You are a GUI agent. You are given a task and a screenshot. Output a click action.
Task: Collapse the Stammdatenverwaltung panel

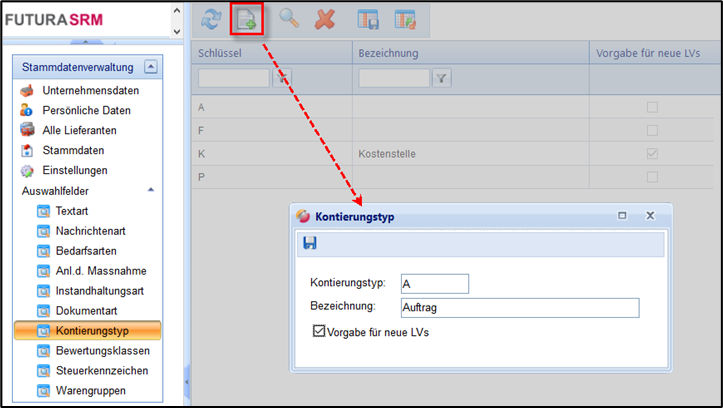150,67
